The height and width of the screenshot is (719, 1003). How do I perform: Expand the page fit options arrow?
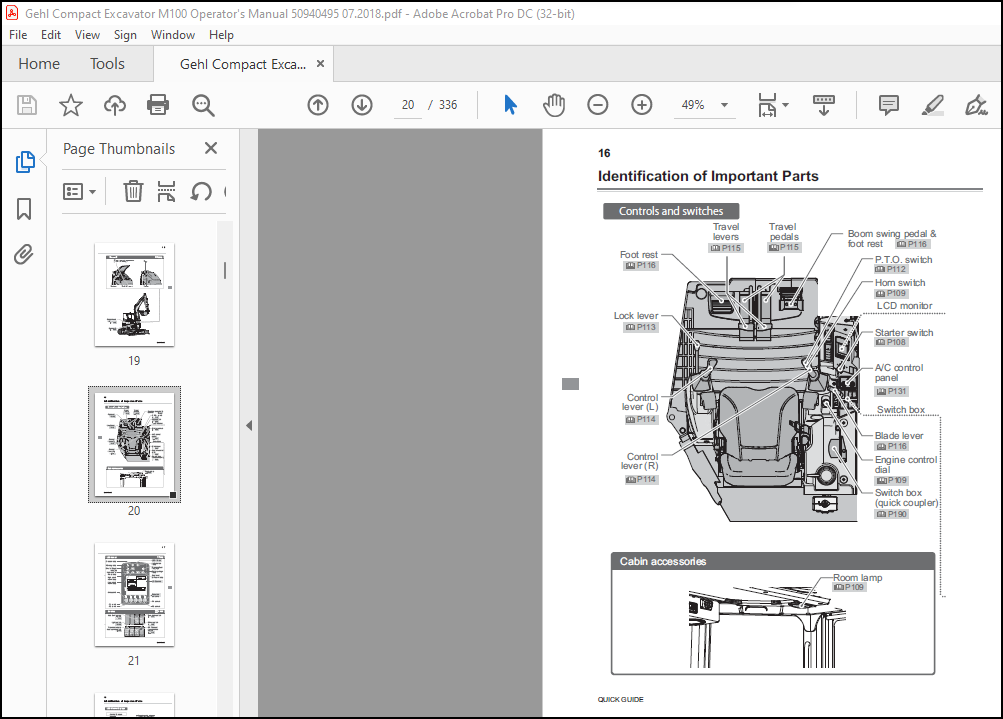[x=786, y=105]
